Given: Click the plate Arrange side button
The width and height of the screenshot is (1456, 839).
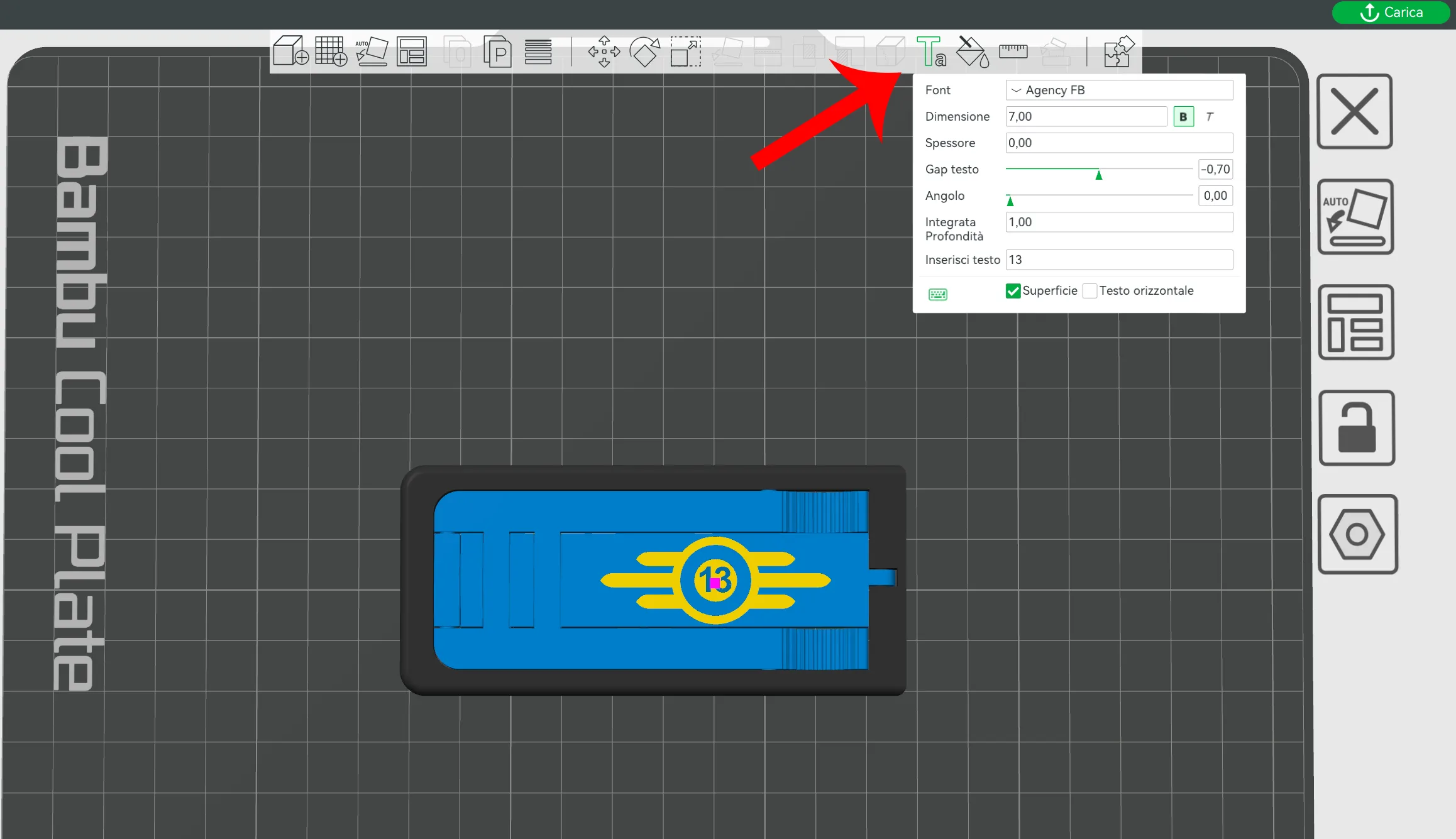Looking at the screenshot, I should 1356,322.
